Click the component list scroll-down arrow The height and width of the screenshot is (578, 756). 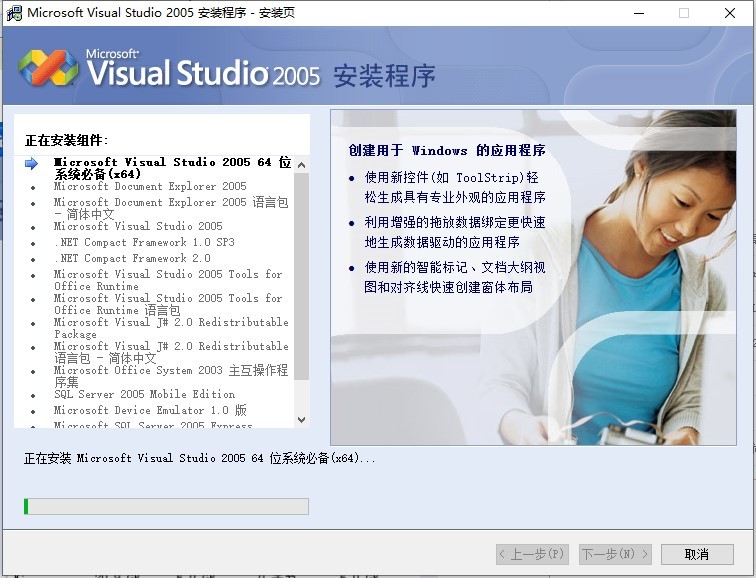pyautogui.click(x=302, y=420)
